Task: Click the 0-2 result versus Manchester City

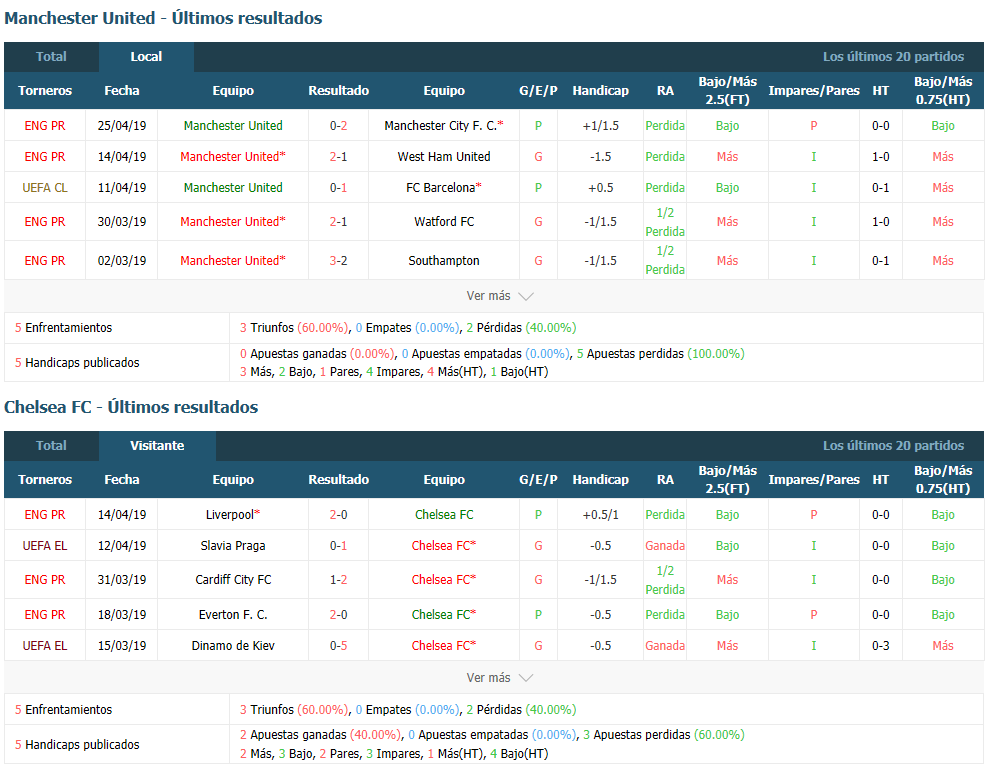Action: pyautogui.click(x=338, y=125)
